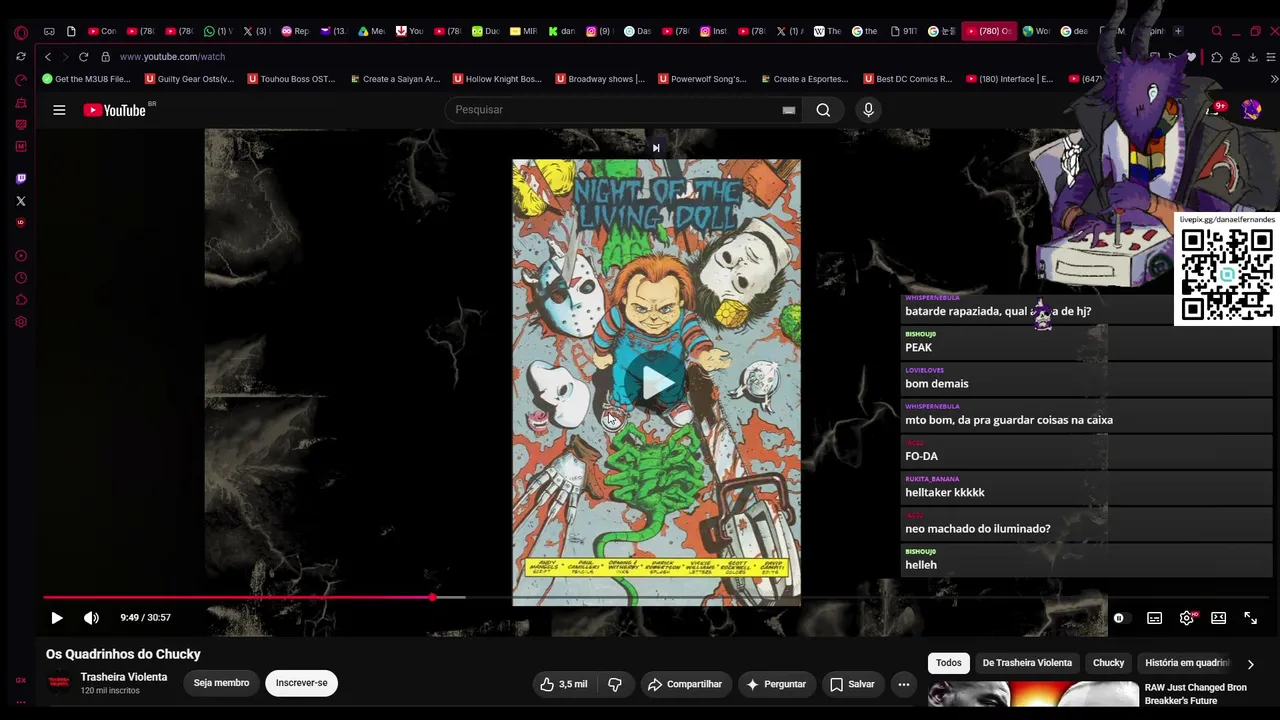This screenshot has width=1280, height=720.
Task: Go to the YouTube home logo
Action: [115, 110]
